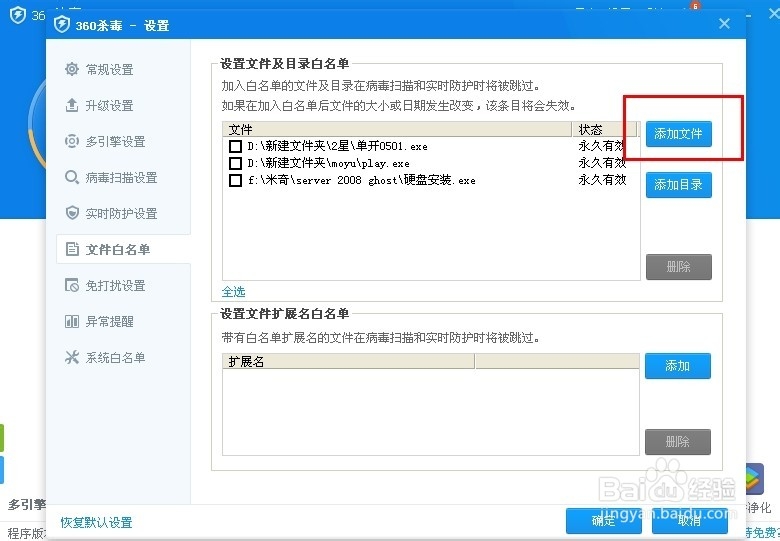The width and height of the screenshot is (780, 541).
Task: Click the chart icon beside 异常提醒
Action: coord(72,321)
